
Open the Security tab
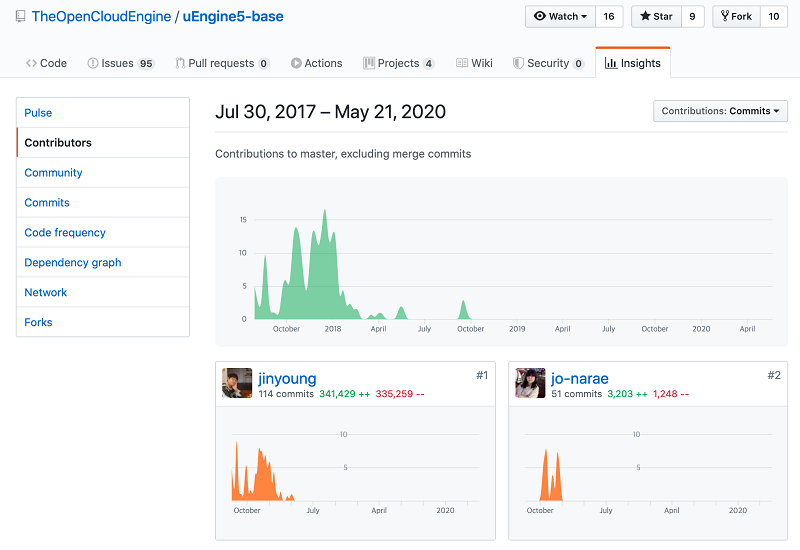click(548, 63)
